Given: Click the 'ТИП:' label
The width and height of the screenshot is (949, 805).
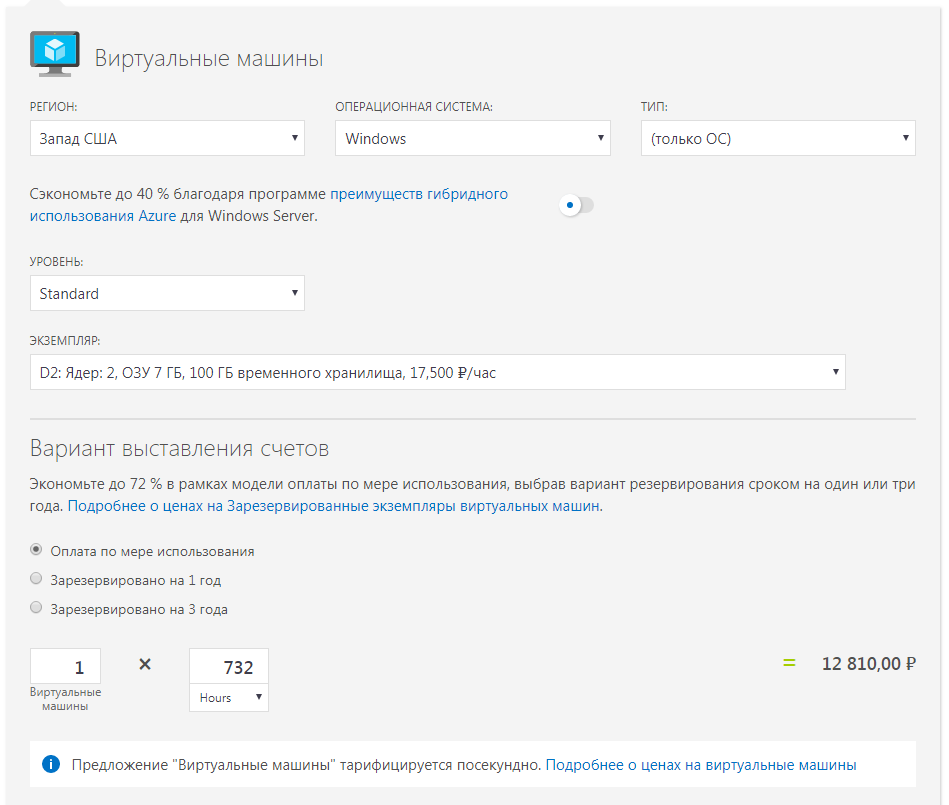Looking at the screenshot, I should [654, 107].
